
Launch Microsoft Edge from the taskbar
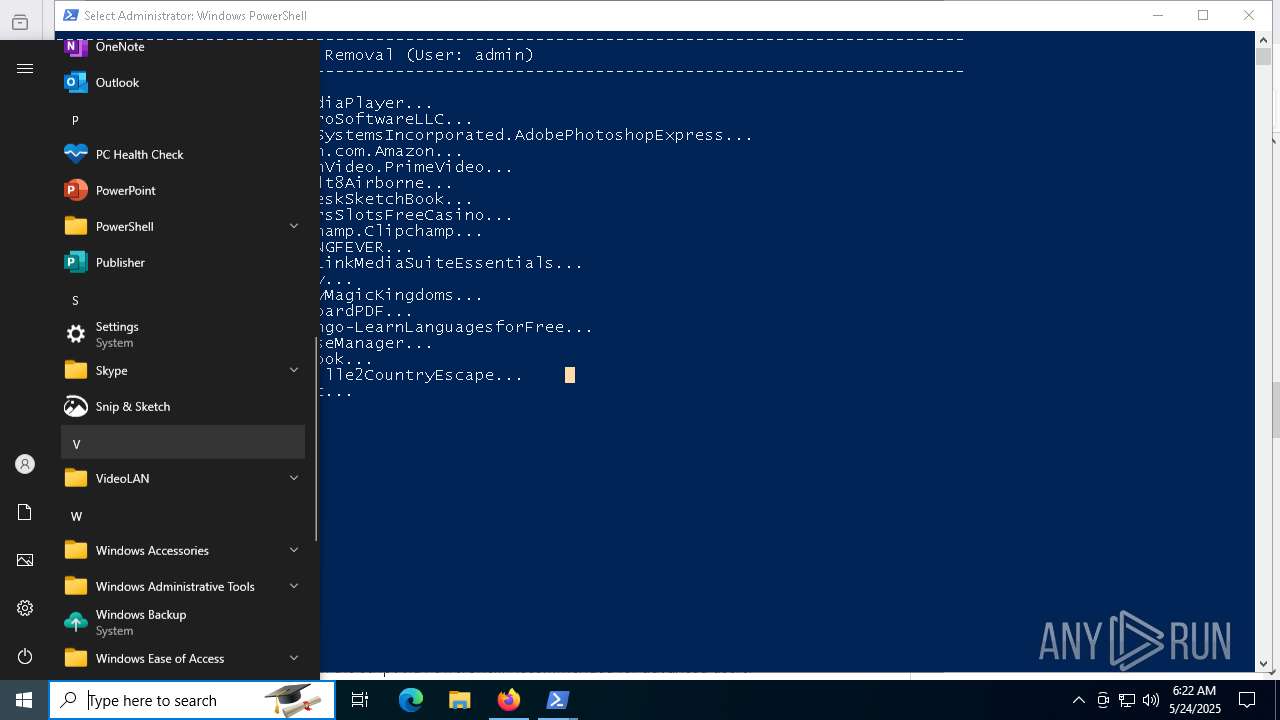coord(411,700)
